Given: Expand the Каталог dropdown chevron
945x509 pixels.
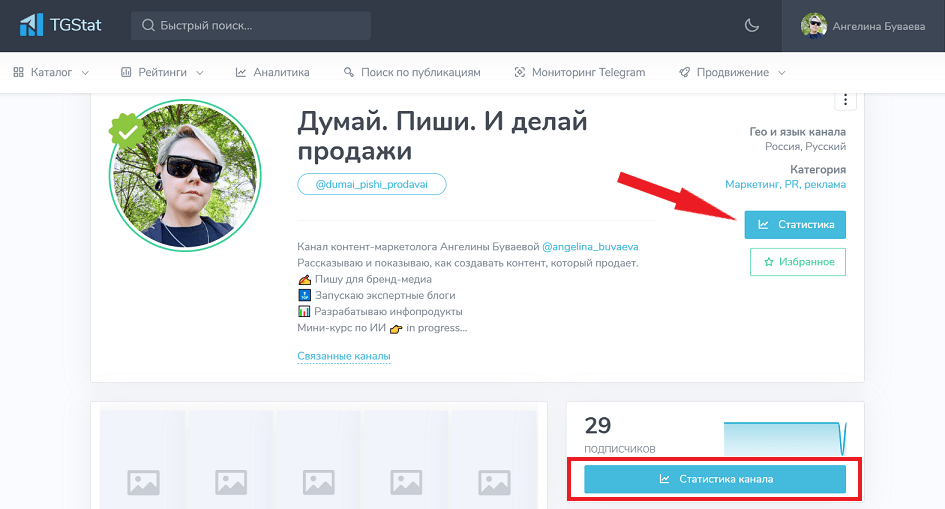Looking at the screenshot, I should point(85,73).
